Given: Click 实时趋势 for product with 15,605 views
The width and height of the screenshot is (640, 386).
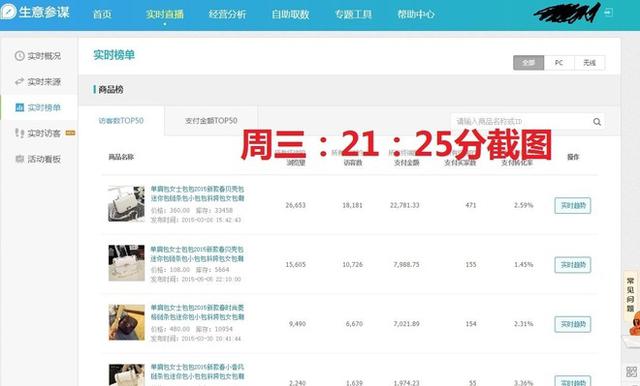Looking at the screenshot, I should pos(573,265).
